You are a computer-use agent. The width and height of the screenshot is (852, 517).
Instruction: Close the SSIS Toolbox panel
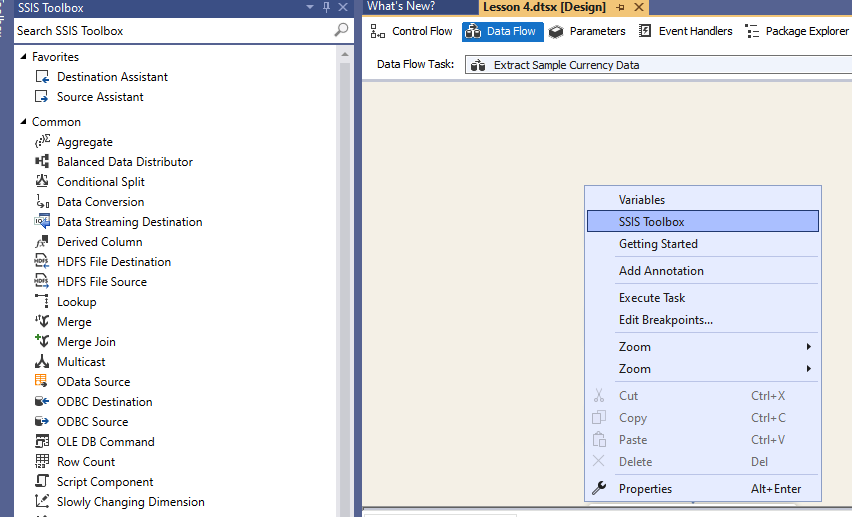pos(343,7)
